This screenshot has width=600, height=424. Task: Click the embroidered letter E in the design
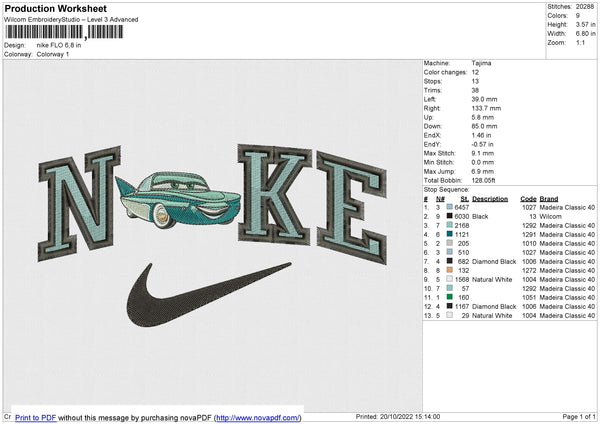352,208
